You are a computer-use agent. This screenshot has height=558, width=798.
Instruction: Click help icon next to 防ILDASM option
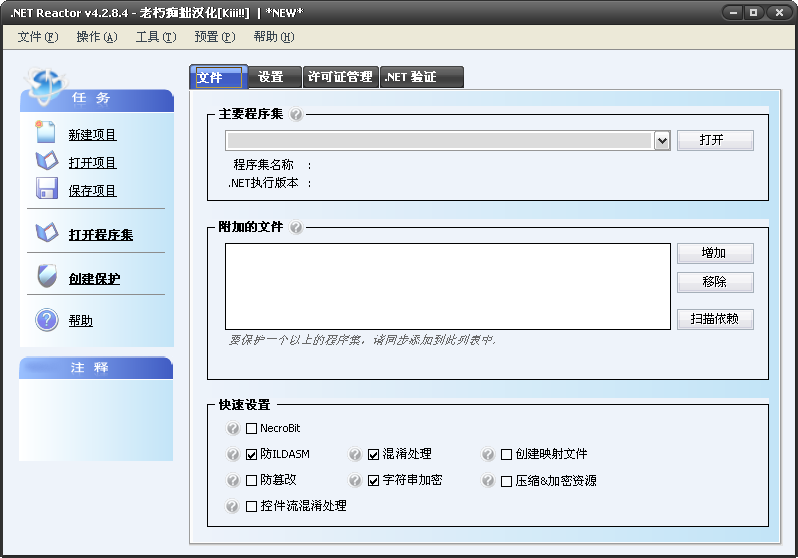click(233, 454)
